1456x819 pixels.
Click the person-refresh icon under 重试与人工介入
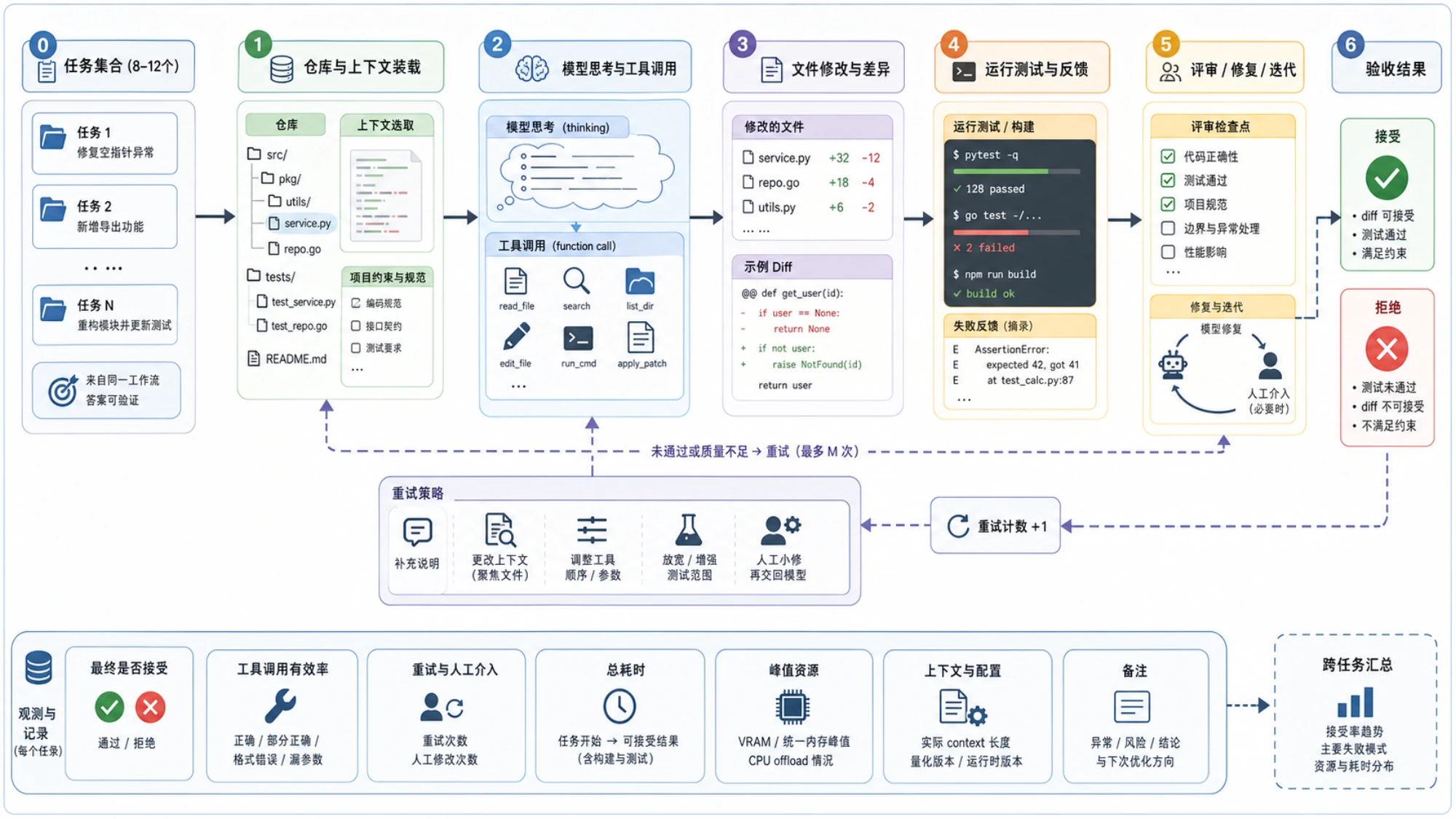click(x=443, y=707)
